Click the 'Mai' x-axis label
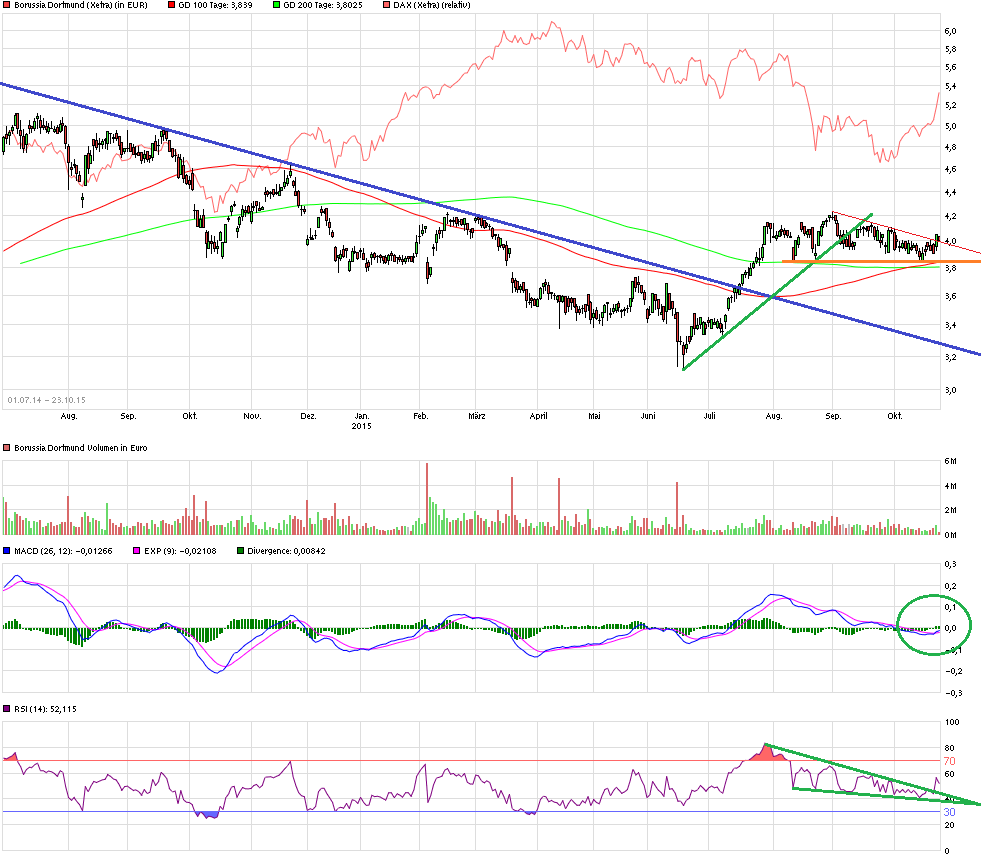The image size is (981, 861). click(594, 416)
